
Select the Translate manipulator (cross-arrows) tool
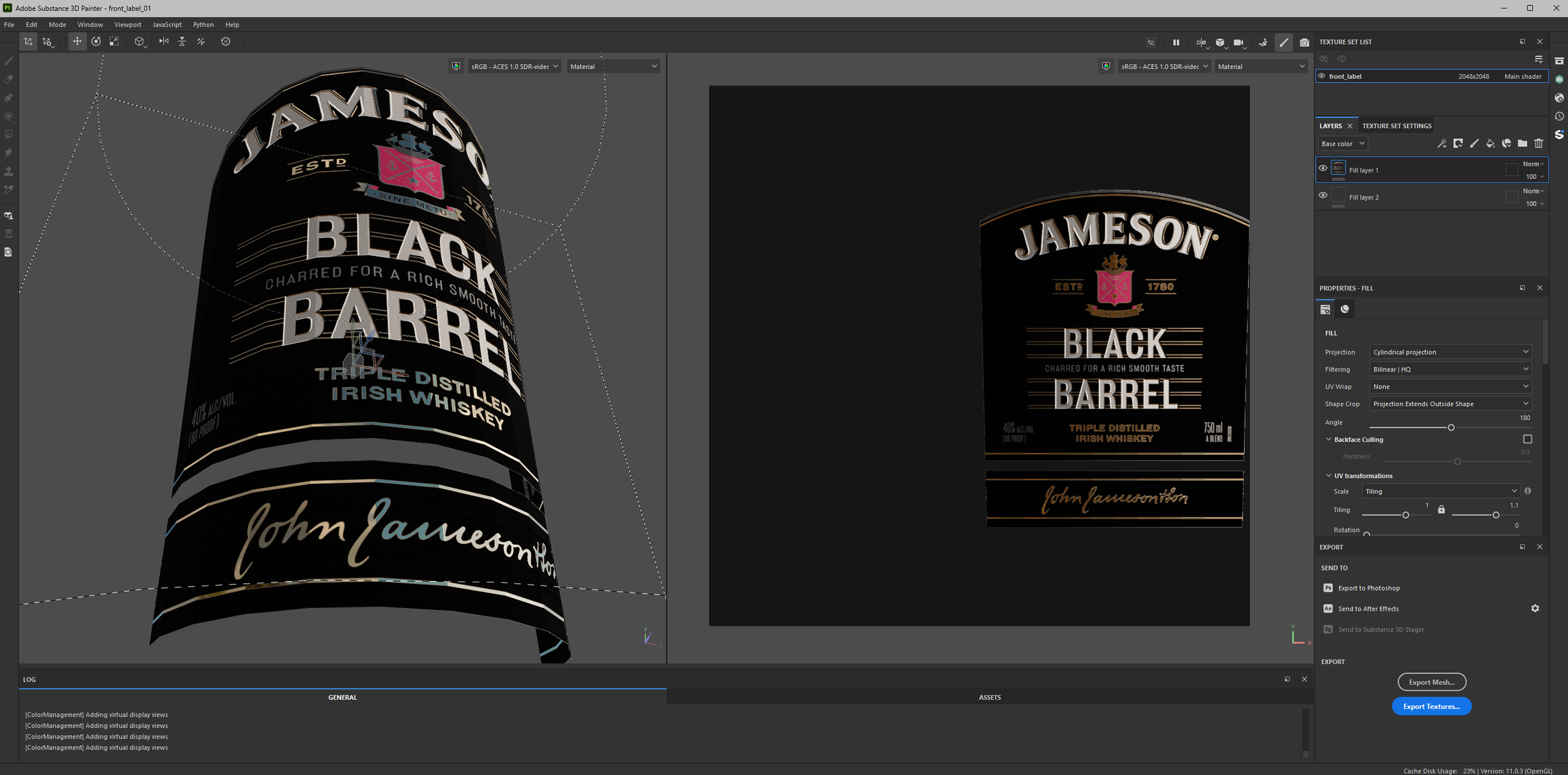click(x=77, y=41)
